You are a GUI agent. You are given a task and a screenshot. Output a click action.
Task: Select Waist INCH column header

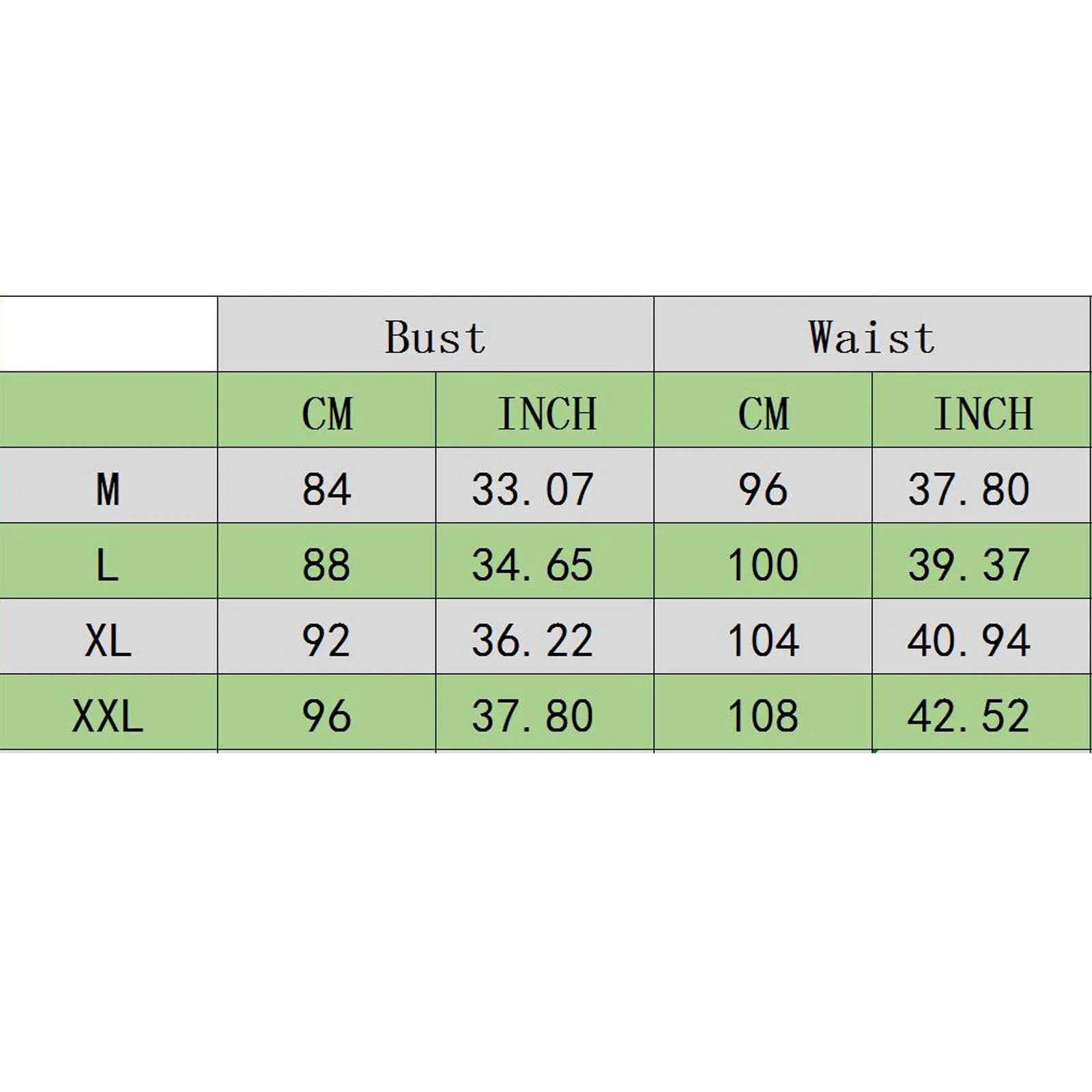[981, 410]
